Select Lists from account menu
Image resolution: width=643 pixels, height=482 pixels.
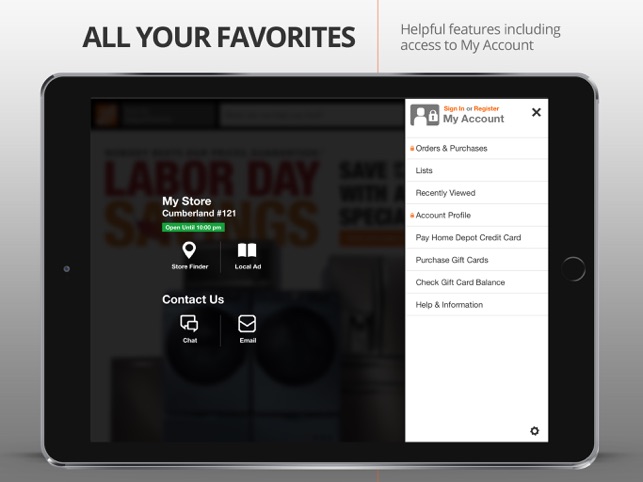pos(477,171)
